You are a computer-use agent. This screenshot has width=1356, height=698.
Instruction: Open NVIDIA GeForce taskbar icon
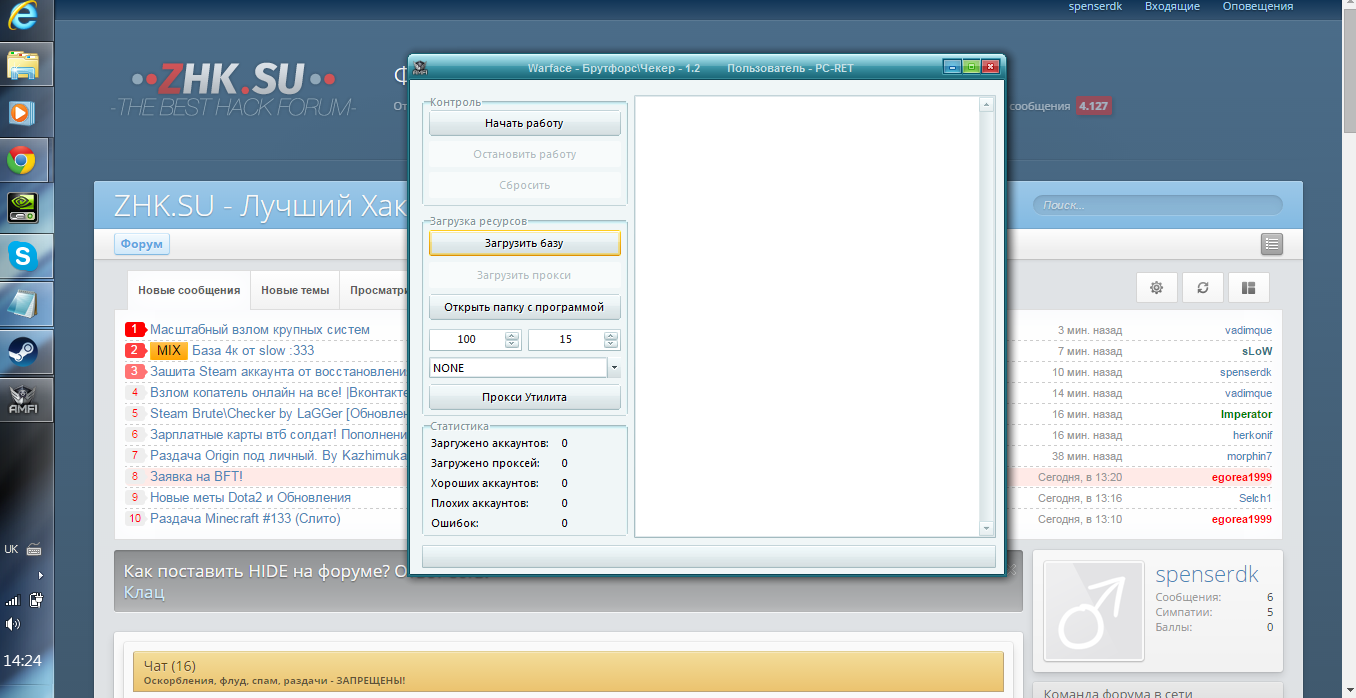(x=22, y=207)
